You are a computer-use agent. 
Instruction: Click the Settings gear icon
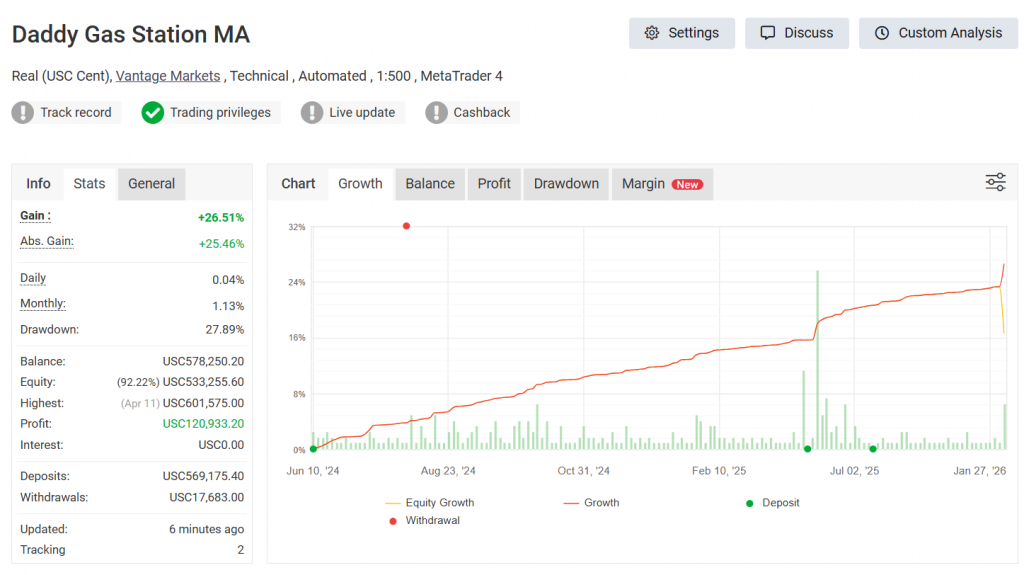[652, 33]
